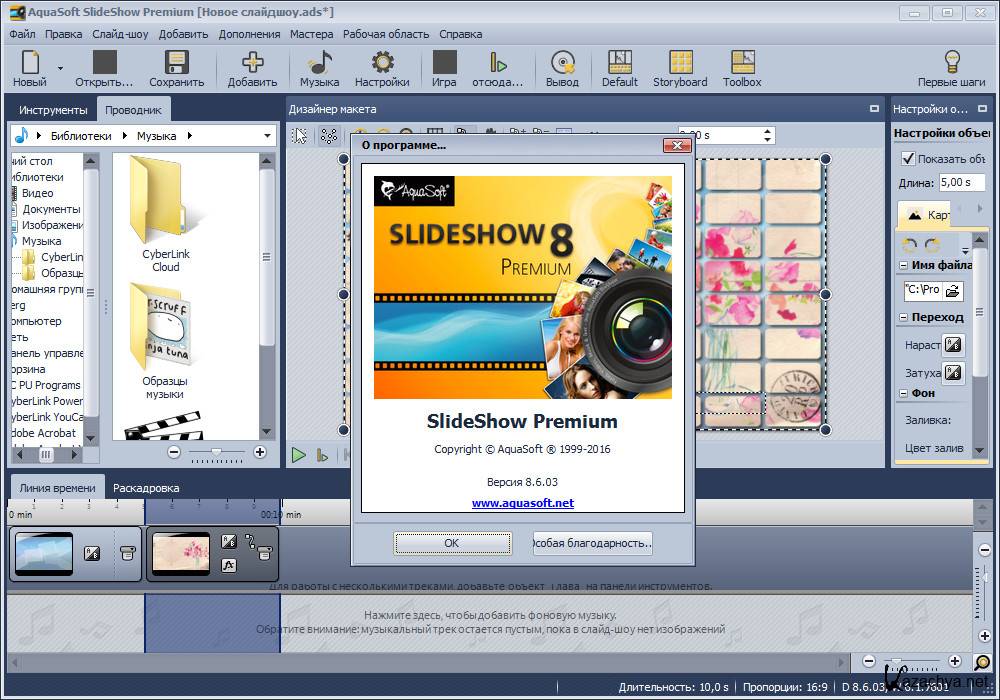
Task: Collapse the Имя файла section
Action: (x=903, y=265)
